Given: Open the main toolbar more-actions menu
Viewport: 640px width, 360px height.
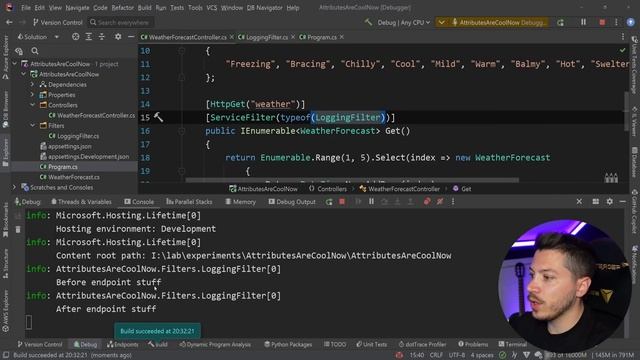Looking at the screenshot, I should click(x=616, y=22).
